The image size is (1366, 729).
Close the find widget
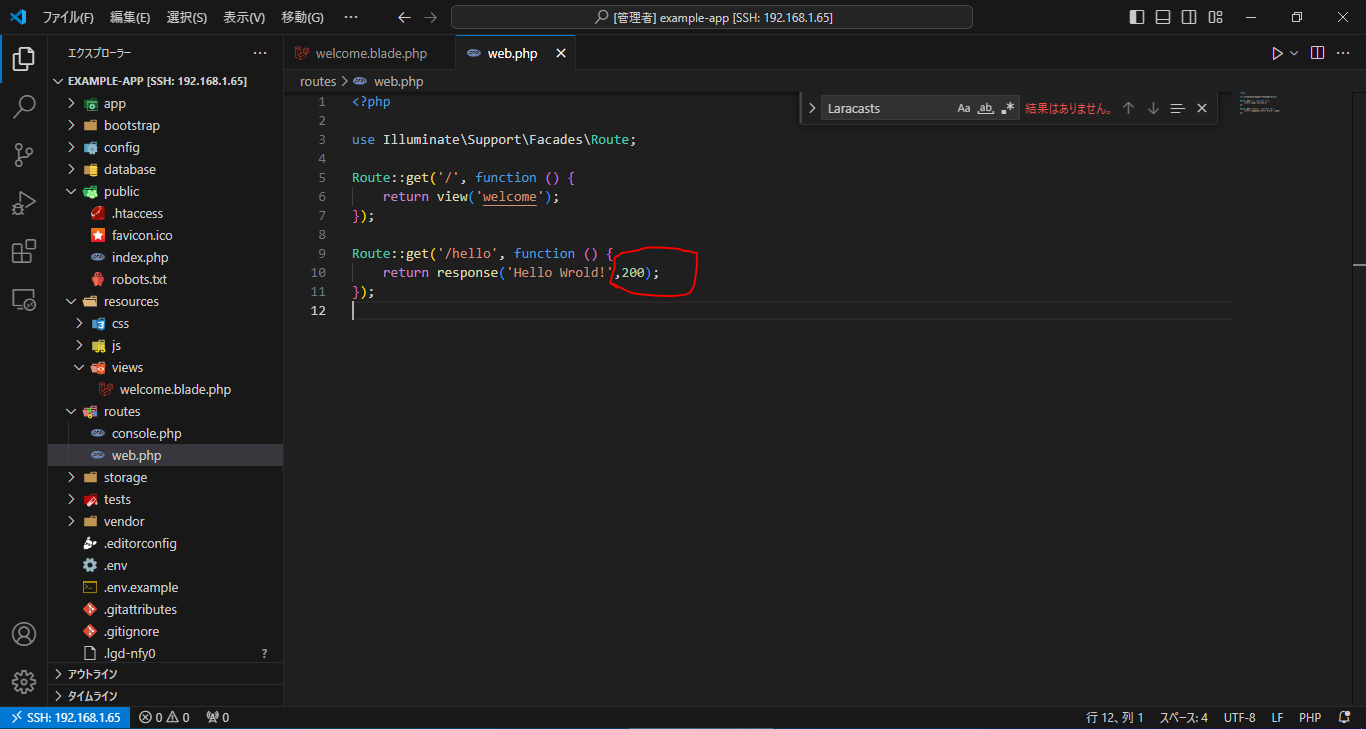click(x=1202, y=108)
